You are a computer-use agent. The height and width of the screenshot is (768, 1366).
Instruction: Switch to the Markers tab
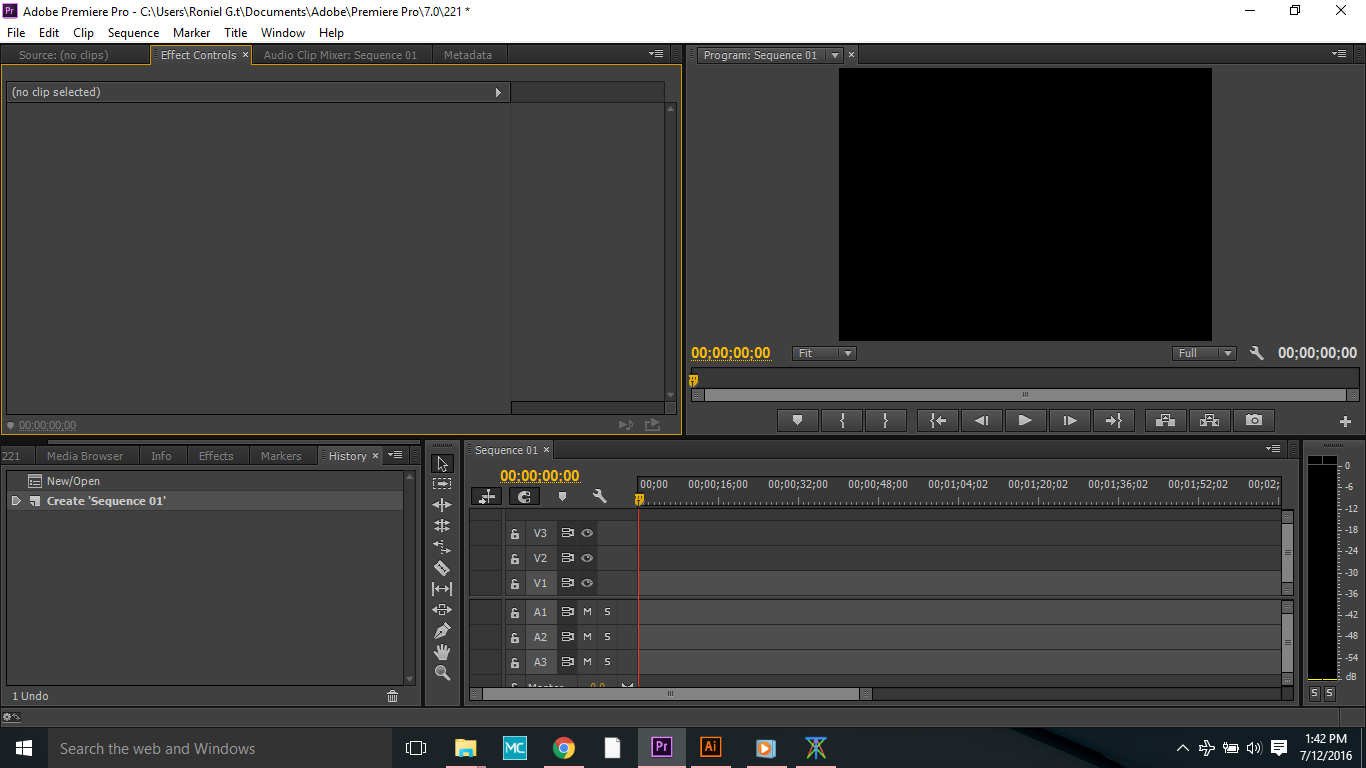click(281, 456)
